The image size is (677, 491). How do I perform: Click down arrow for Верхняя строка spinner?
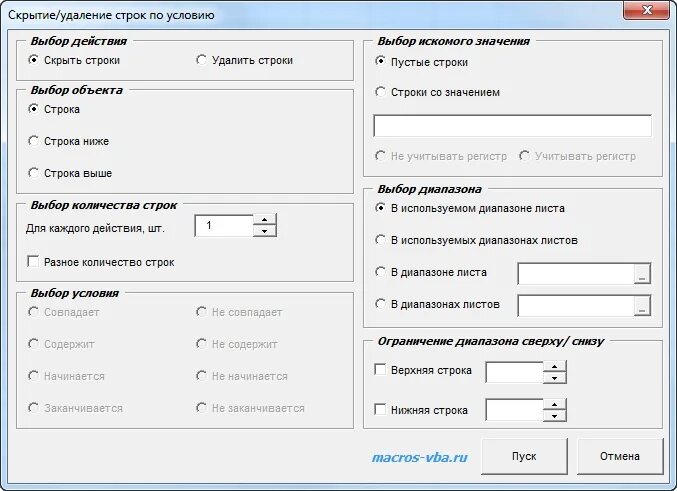coord(554,378)
